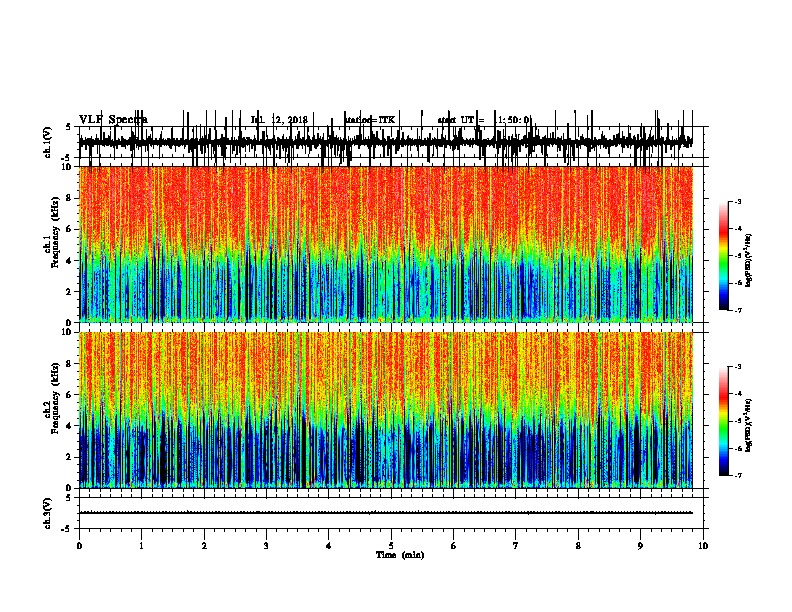Click the "ch.1(V)" waveform axis label
This screenshot has height=612, width=792.
[x=47, y=142]
